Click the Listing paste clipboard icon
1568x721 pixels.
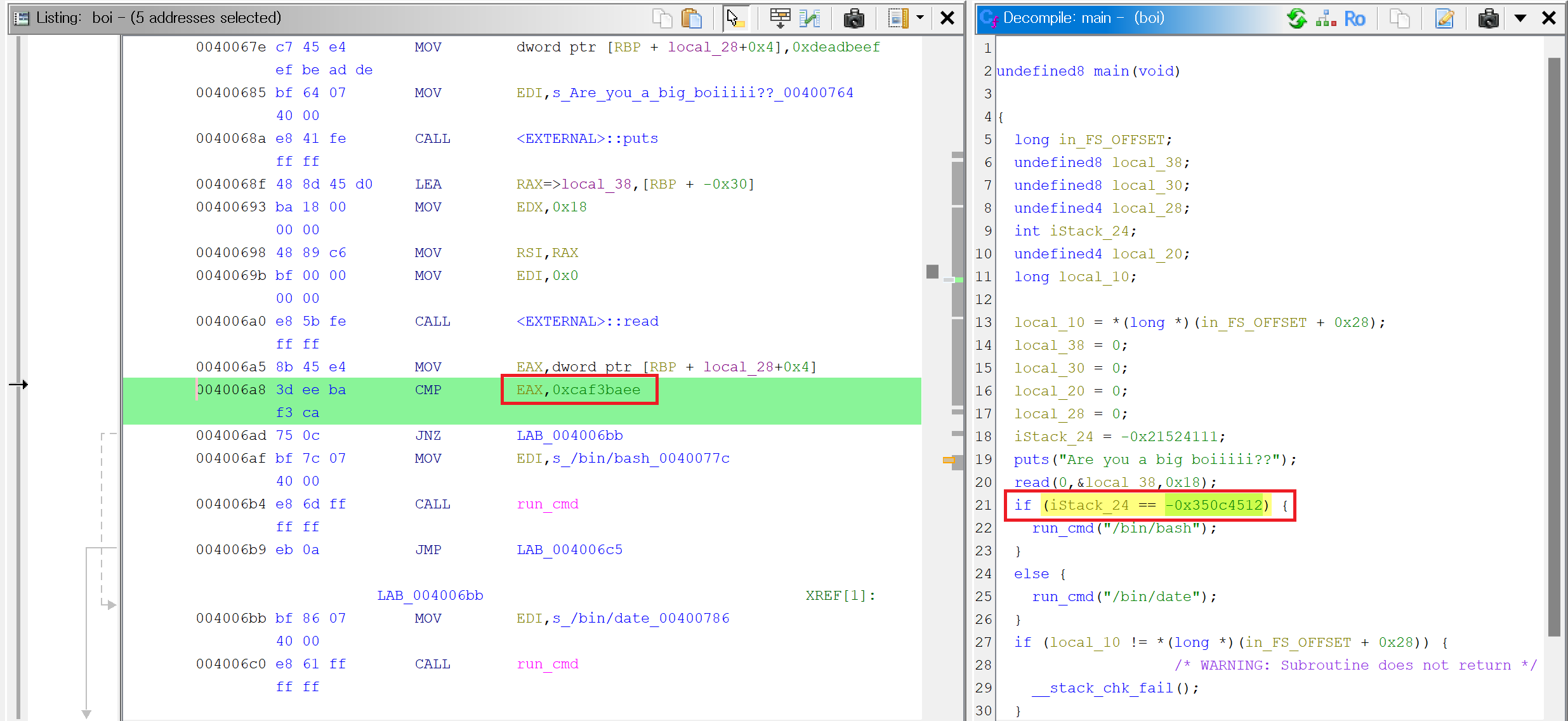click(x=691, y=18)
